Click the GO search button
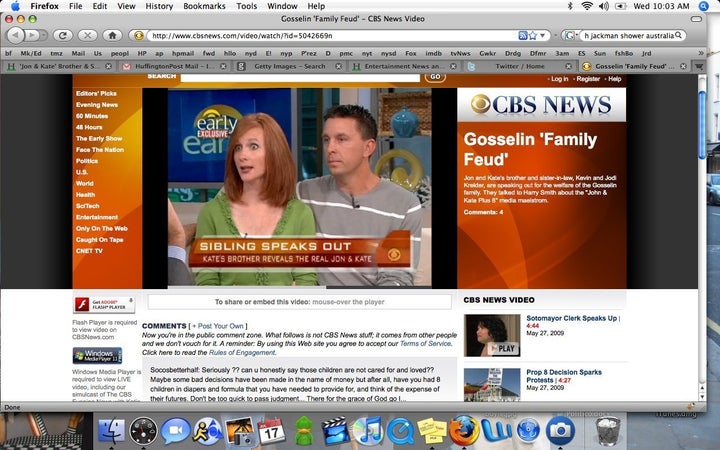The width and height of the screenshot is (720, 450). pyautogui.click(x=435, y=77)
